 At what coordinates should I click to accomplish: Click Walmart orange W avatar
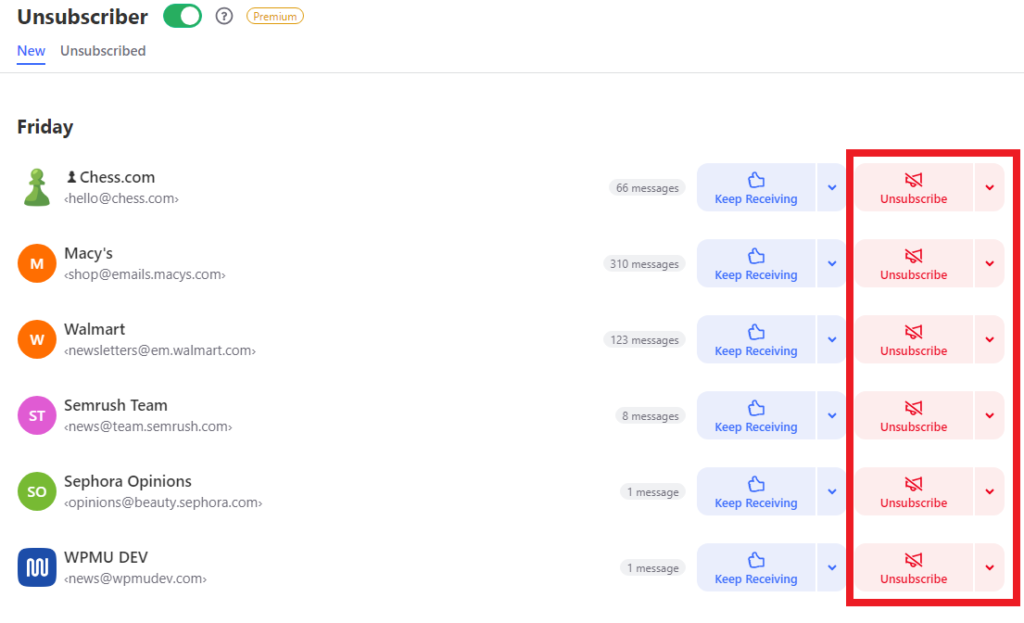(x=37, y=340)
